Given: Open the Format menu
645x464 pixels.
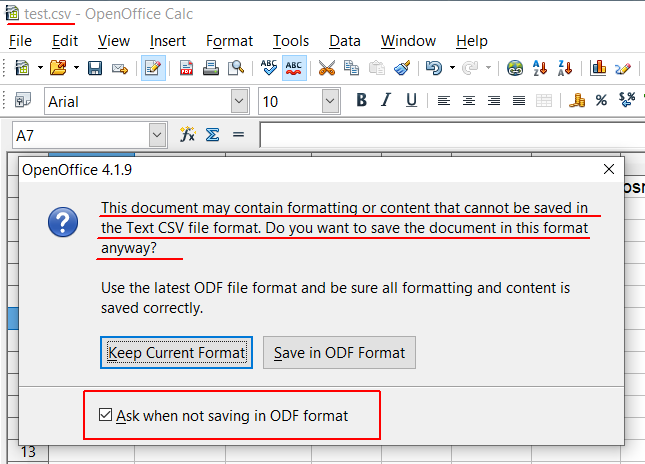Looking at the screenshot, I should [229, 41].
